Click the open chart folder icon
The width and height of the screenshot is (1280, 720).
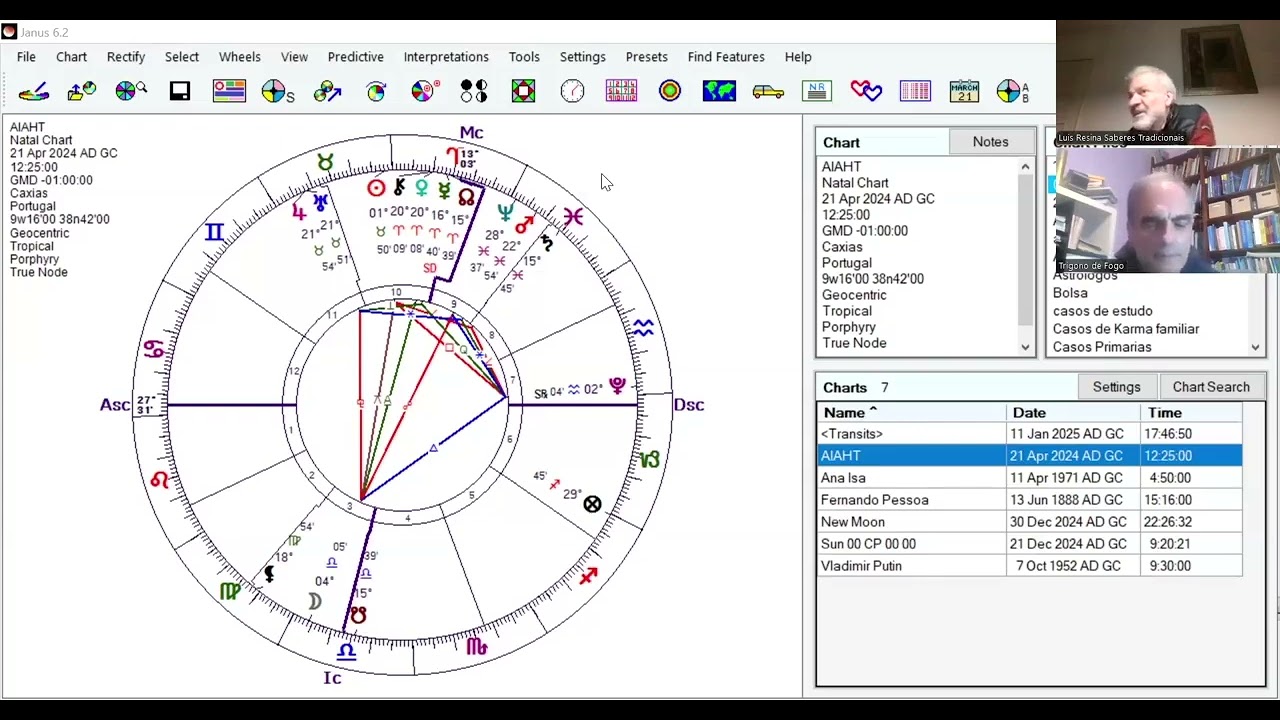pyautogui.click(x=82, y=92)
